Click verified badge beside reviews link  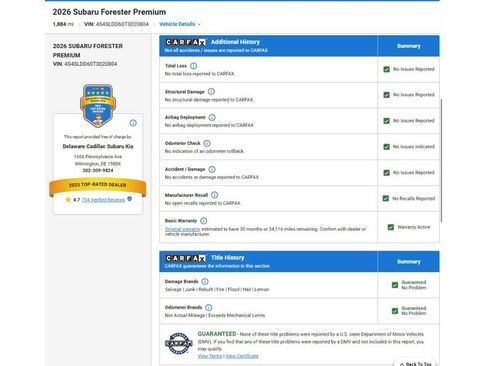pyautogui.click(x=130, y=199)
